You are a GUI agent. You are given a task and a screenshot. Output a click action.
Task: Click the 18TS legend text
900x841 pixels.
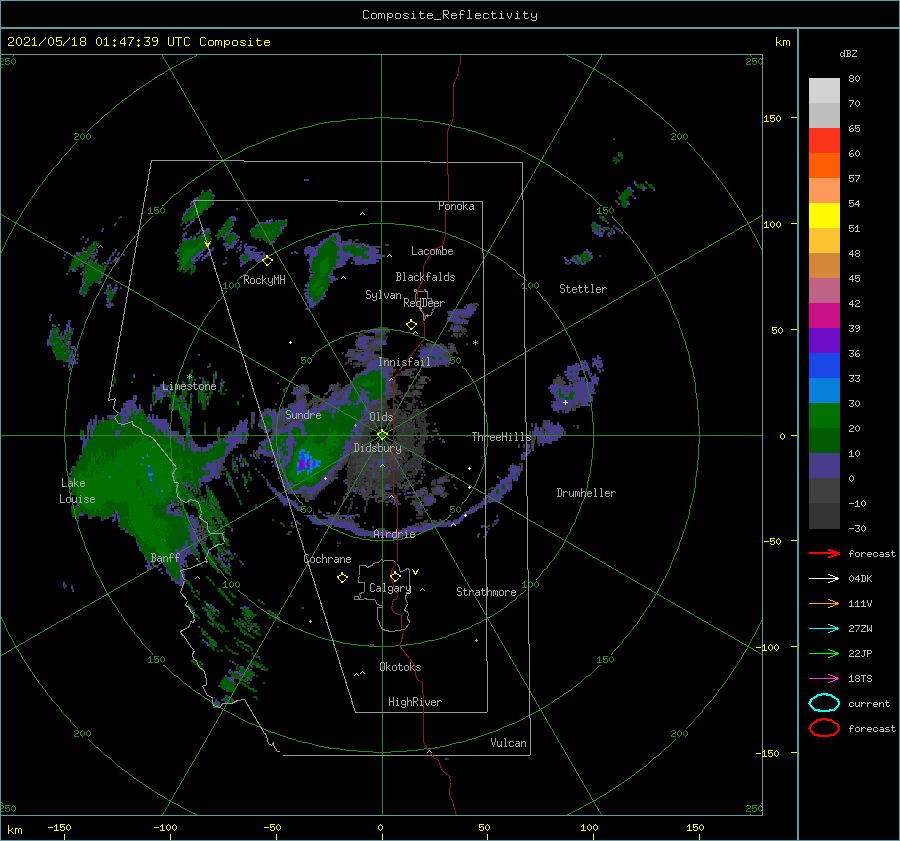pos(860,679)
